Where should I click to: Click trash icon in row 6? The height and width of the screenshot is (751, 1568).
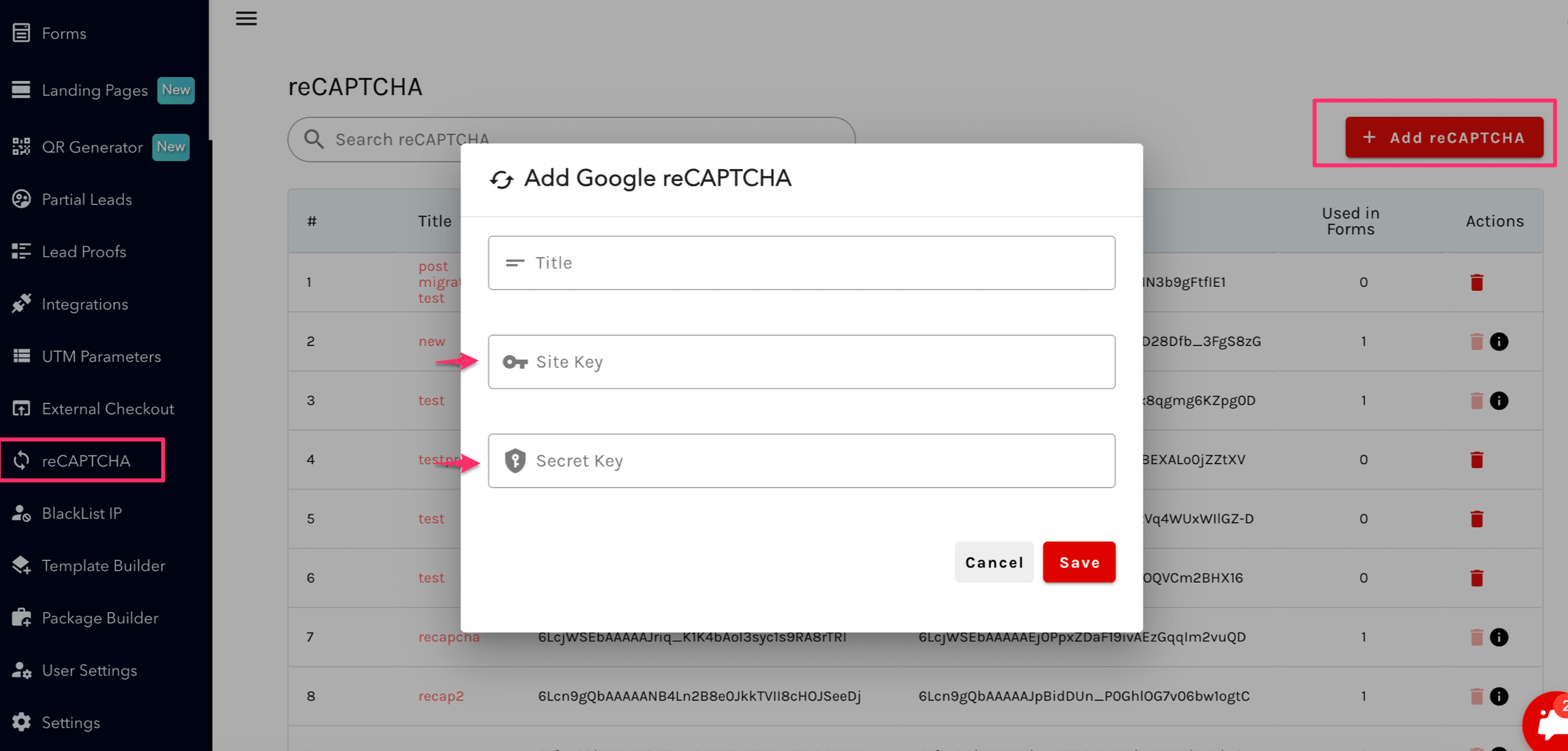[x=1476, y=578]
